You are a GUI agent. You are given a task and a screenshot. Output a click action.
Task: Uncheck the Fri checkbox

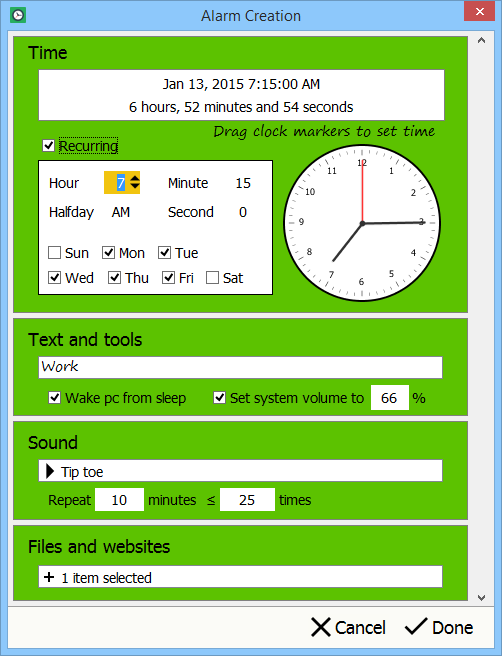[x=168, y=278]
